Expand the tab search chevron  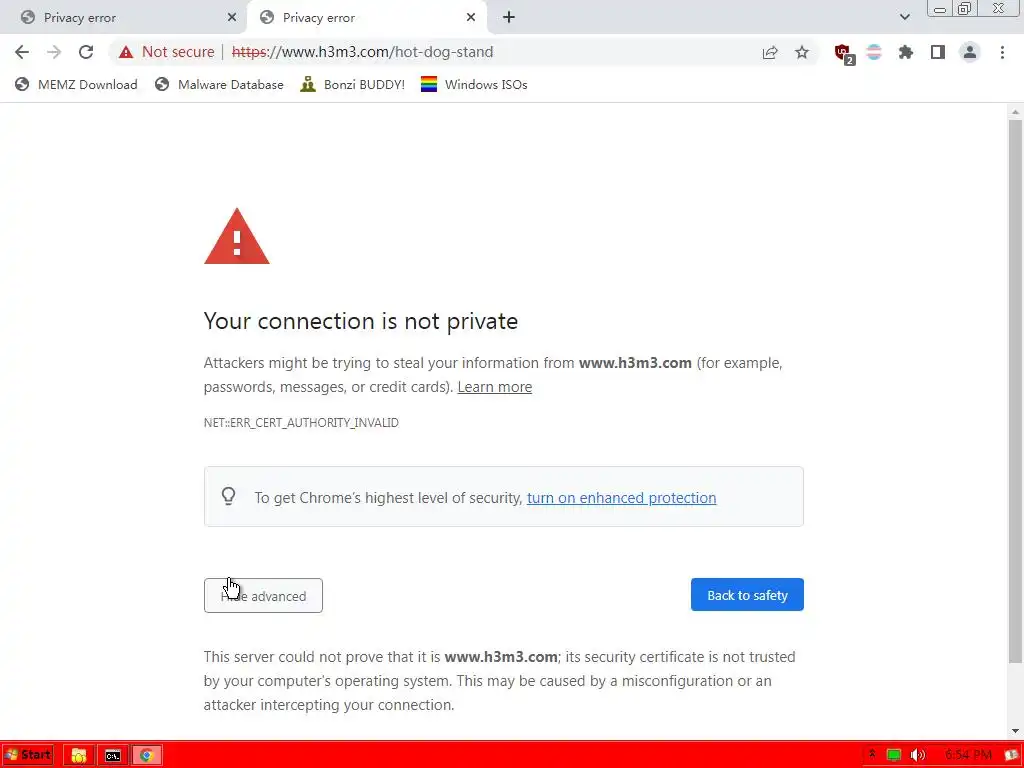[904, 17]
